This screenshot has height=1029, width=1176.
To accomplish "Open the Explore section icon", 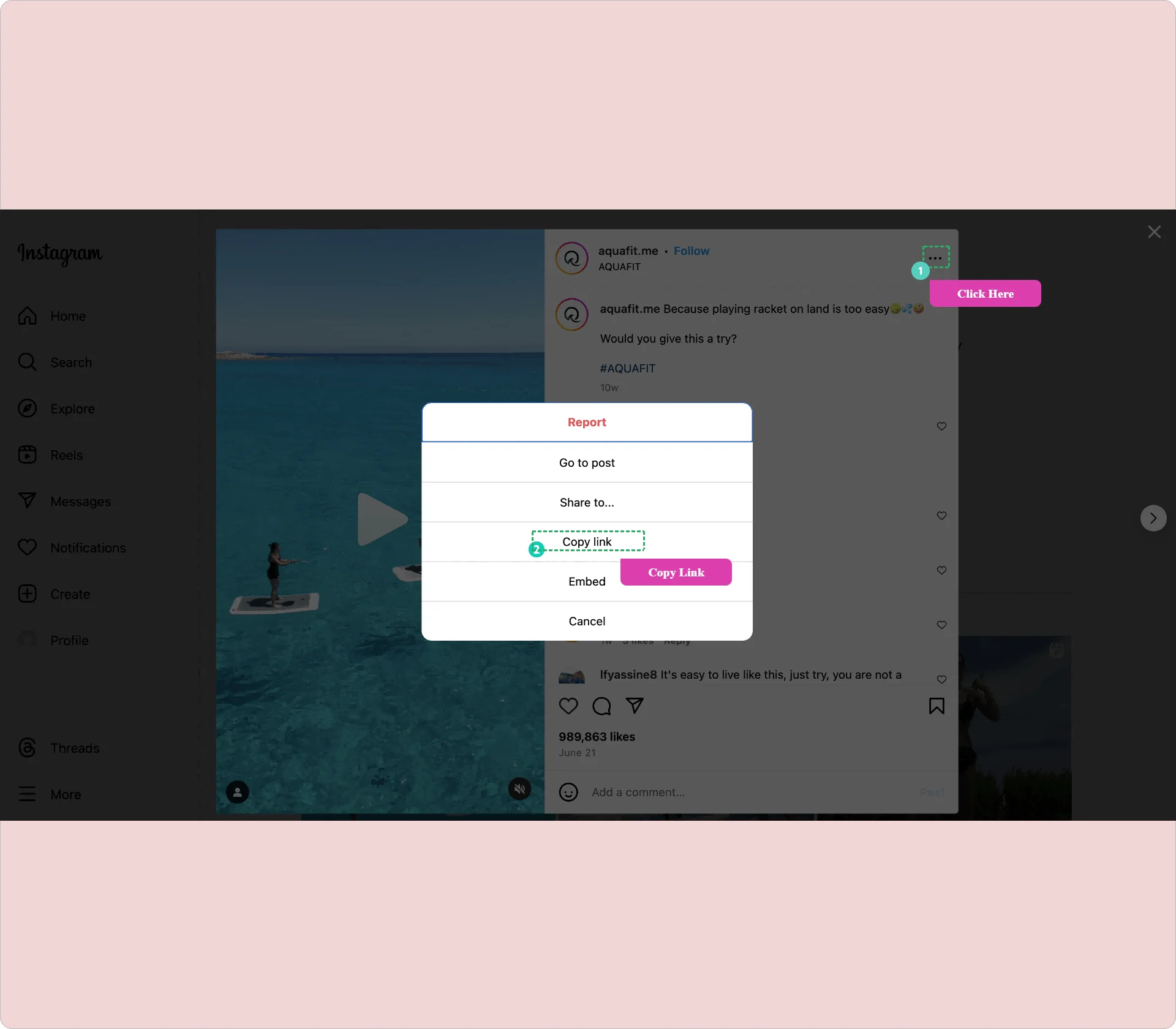I will point(28,408).
